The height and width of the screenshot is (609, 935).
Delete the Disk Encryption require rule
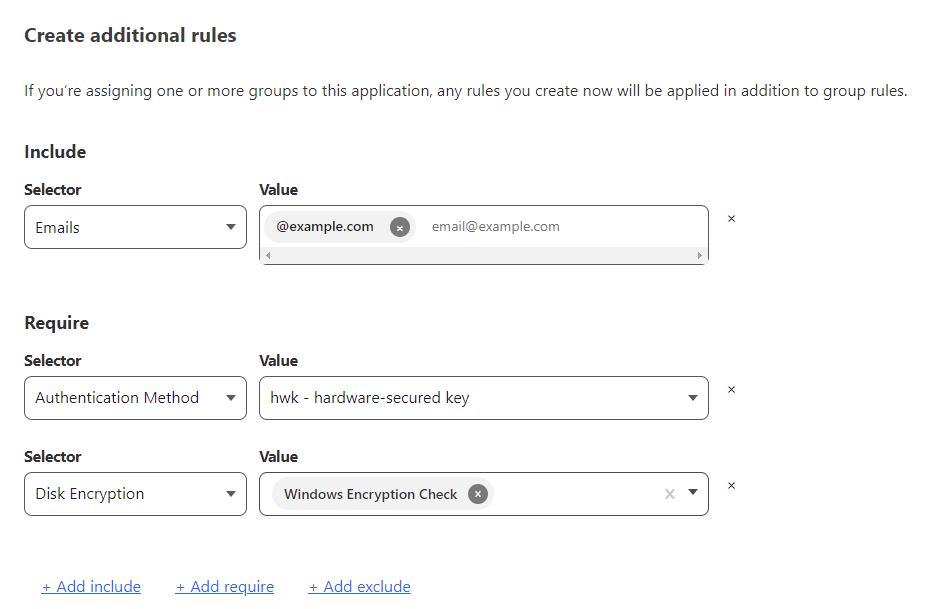tap(731, 486)
